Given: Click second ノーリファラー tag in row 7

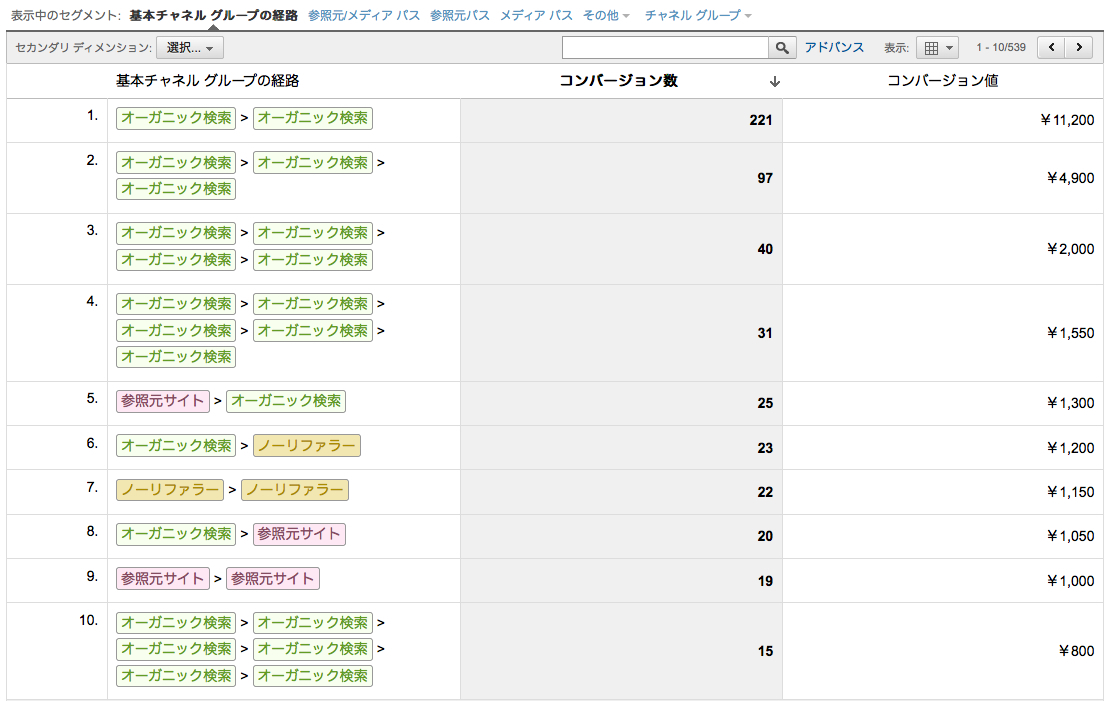Looking at the screenshot, I should click(295, 490).
